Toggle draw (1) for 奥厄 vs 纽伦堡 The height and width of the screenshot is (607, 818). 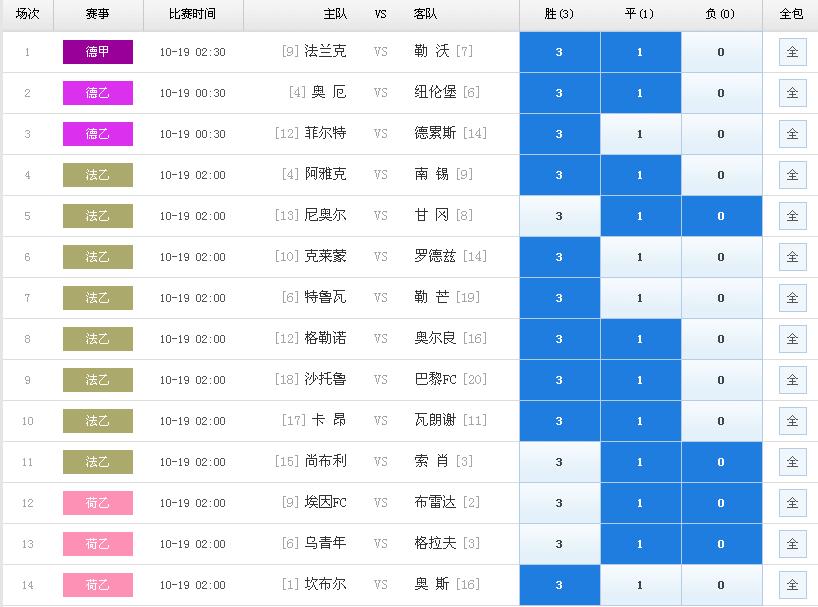click(641, 93)
